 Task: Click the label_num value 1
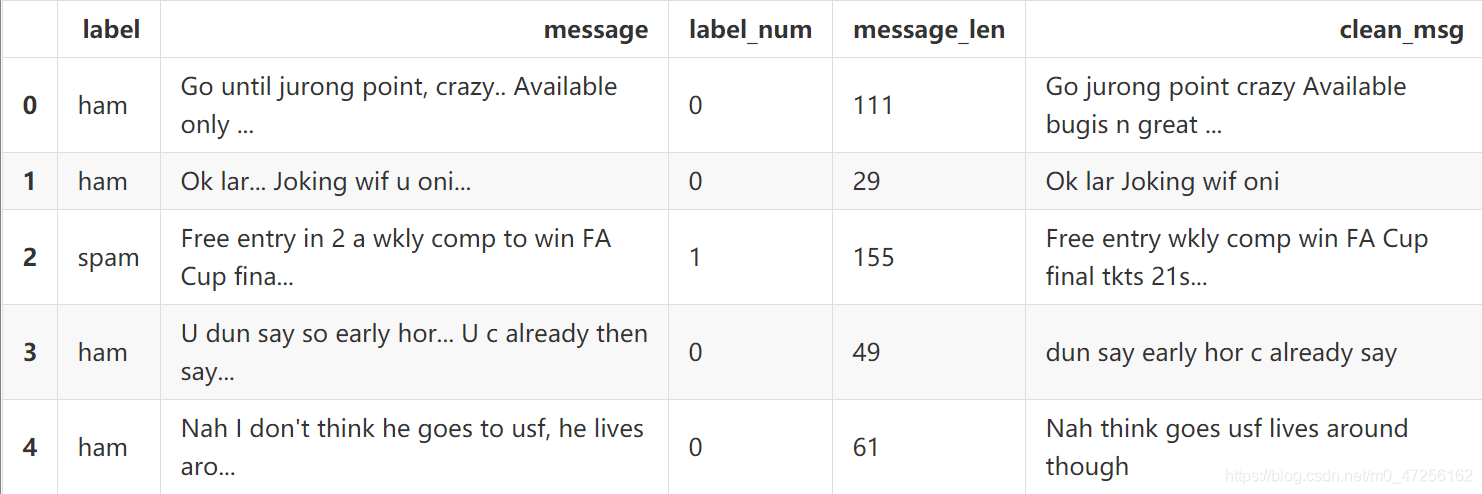[x=695, y=257]
